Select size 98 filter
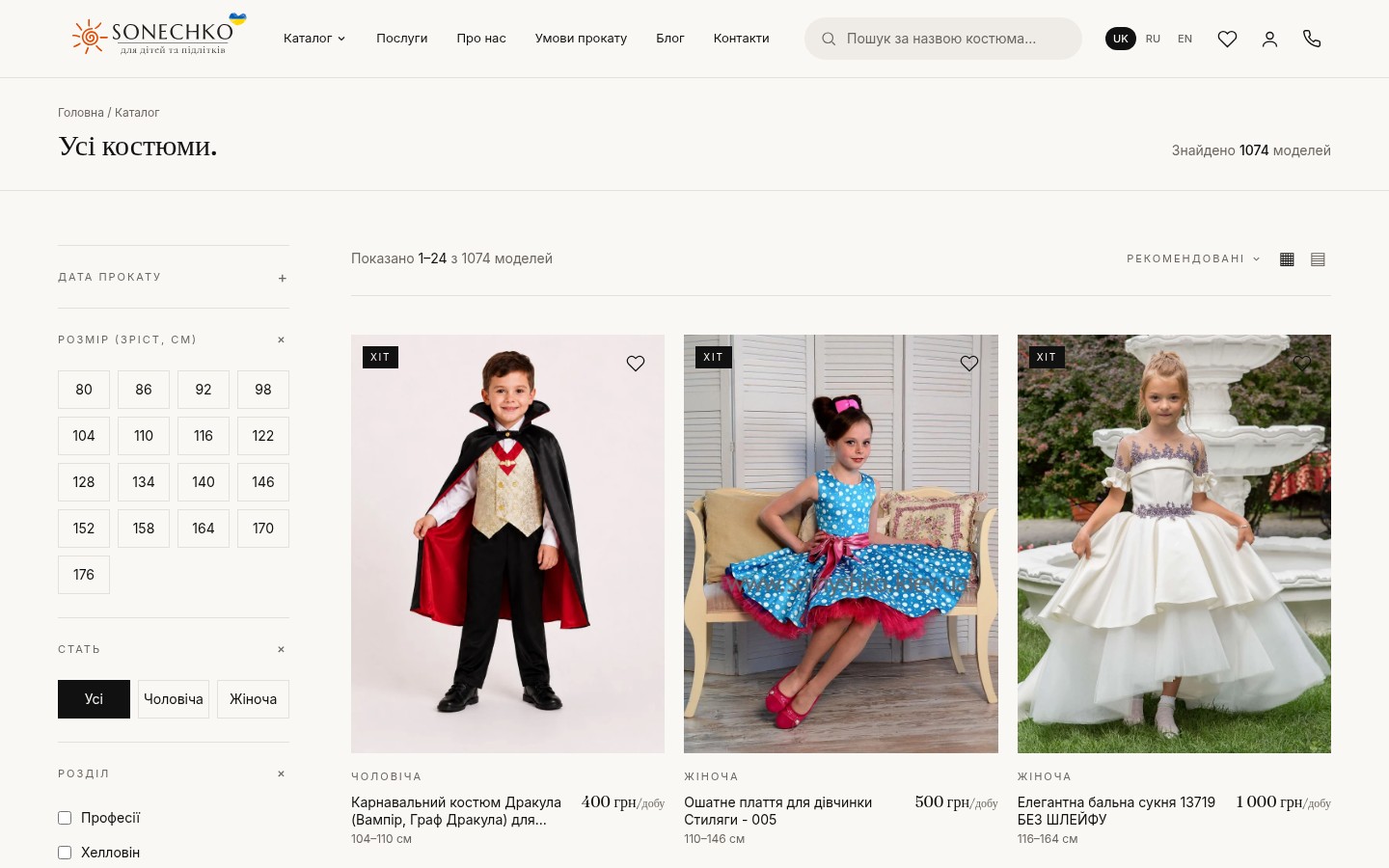Viewport: 1389px width, 868px height. point(263,390)
